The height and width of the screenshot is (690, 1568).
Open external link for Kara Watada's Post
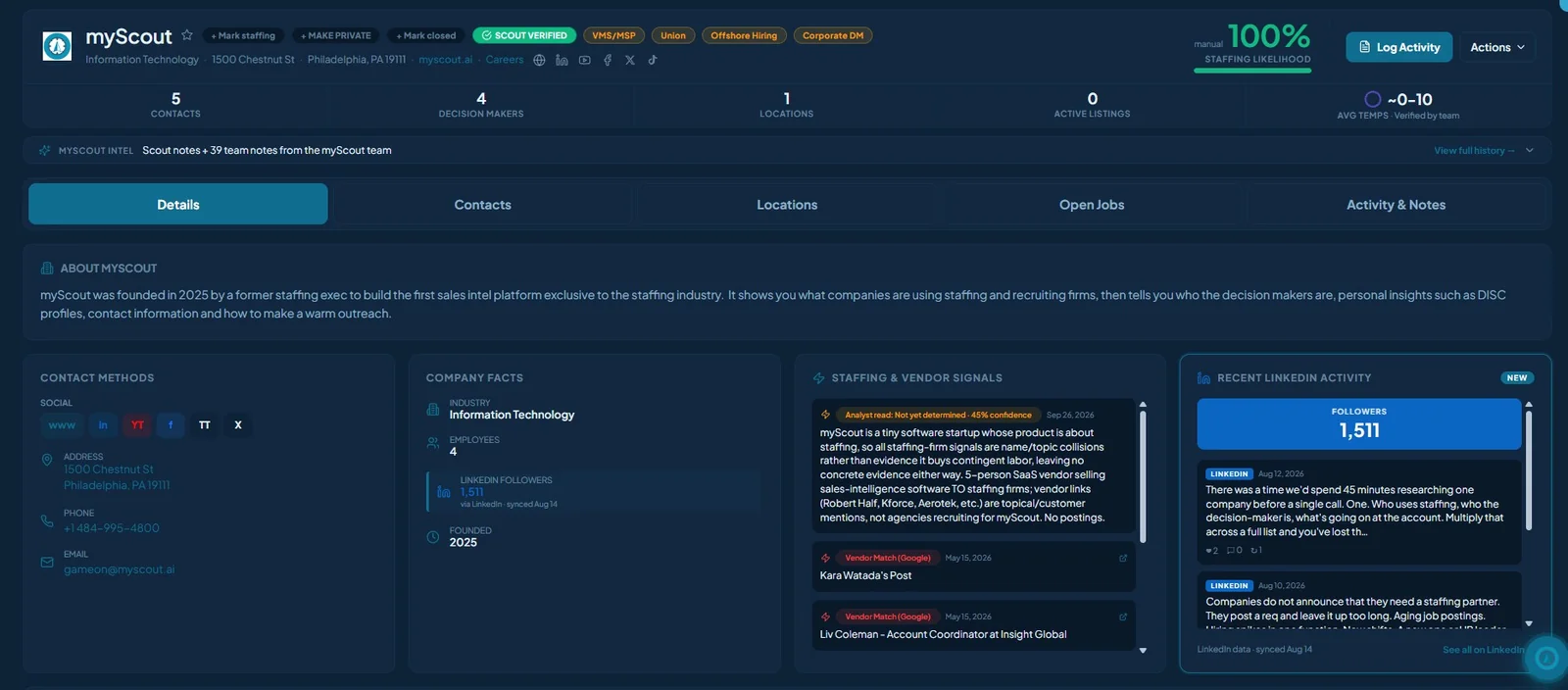(x=1123, y=558)
